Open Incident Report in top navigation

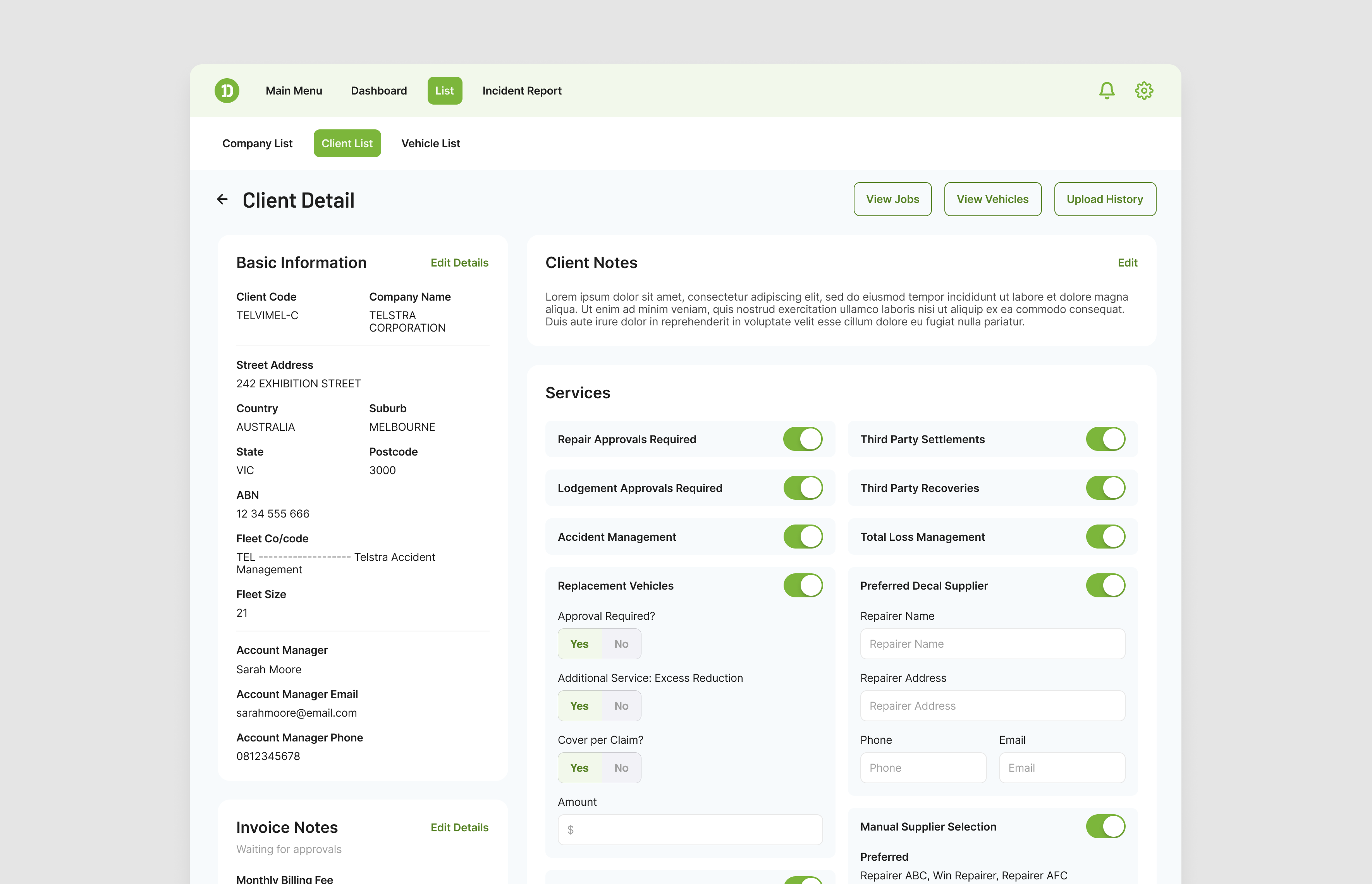click(522, 91)
